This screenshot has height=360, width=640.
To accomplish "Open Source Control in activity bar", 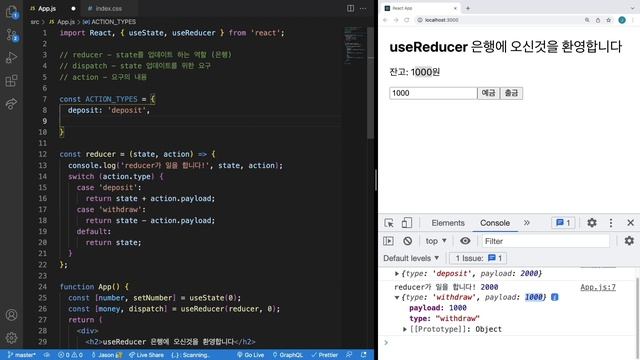I will click(x=11, y=35).
